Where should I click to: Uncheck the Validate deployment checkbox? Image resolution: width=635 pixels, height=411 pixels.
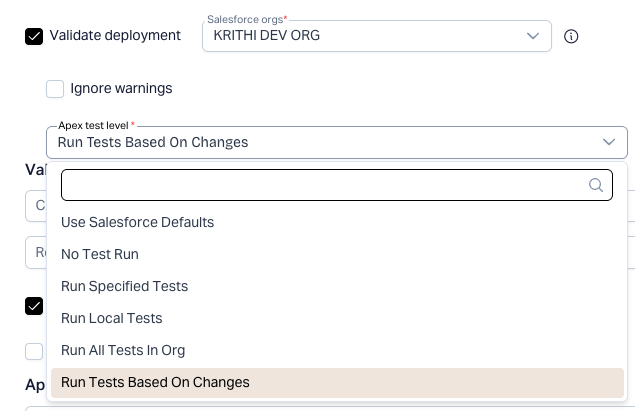click(34, 36)
